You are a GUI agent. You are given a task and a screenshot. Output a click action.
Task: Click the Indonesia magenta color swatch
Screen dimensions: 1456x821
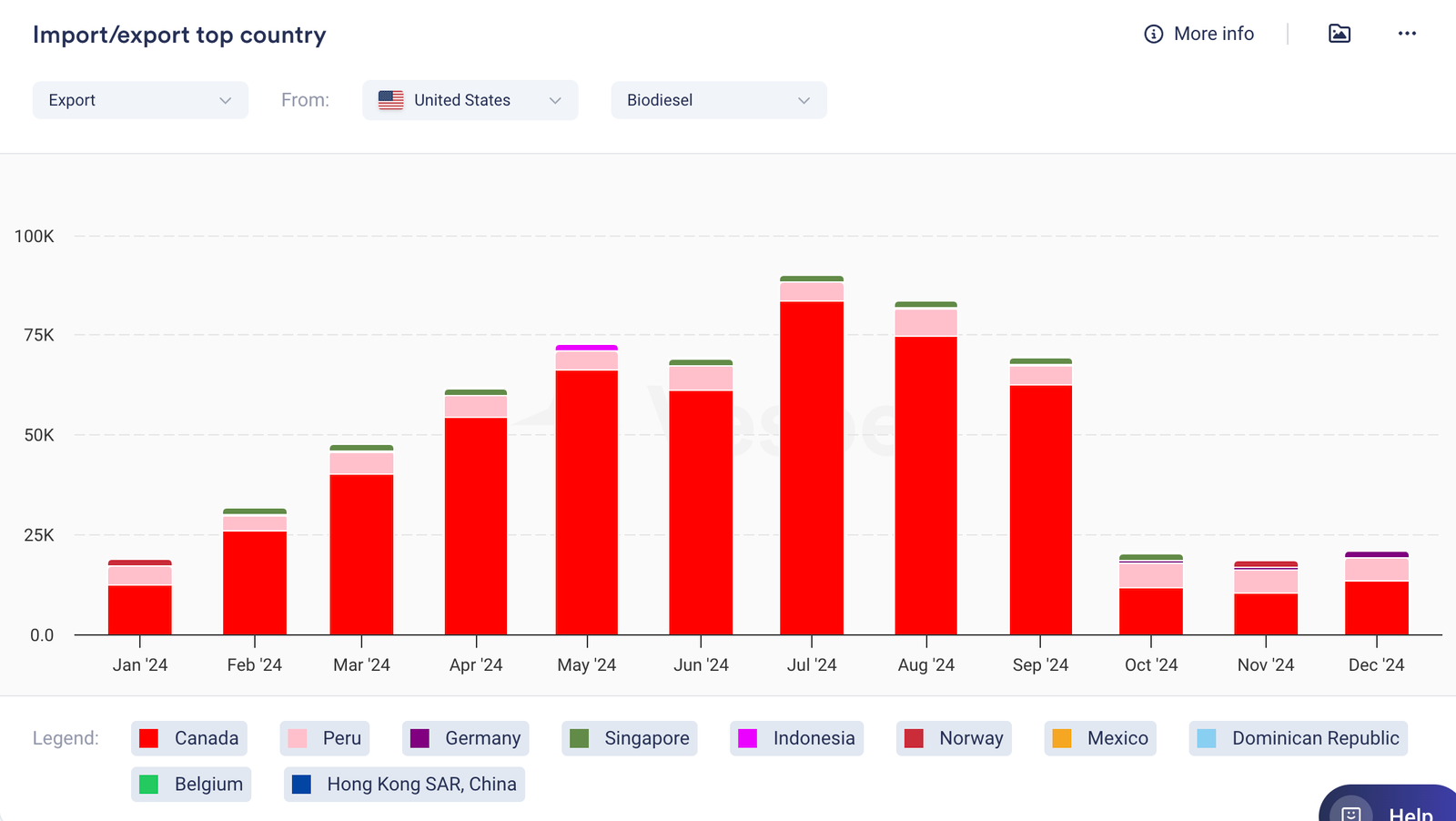[747, 738]
